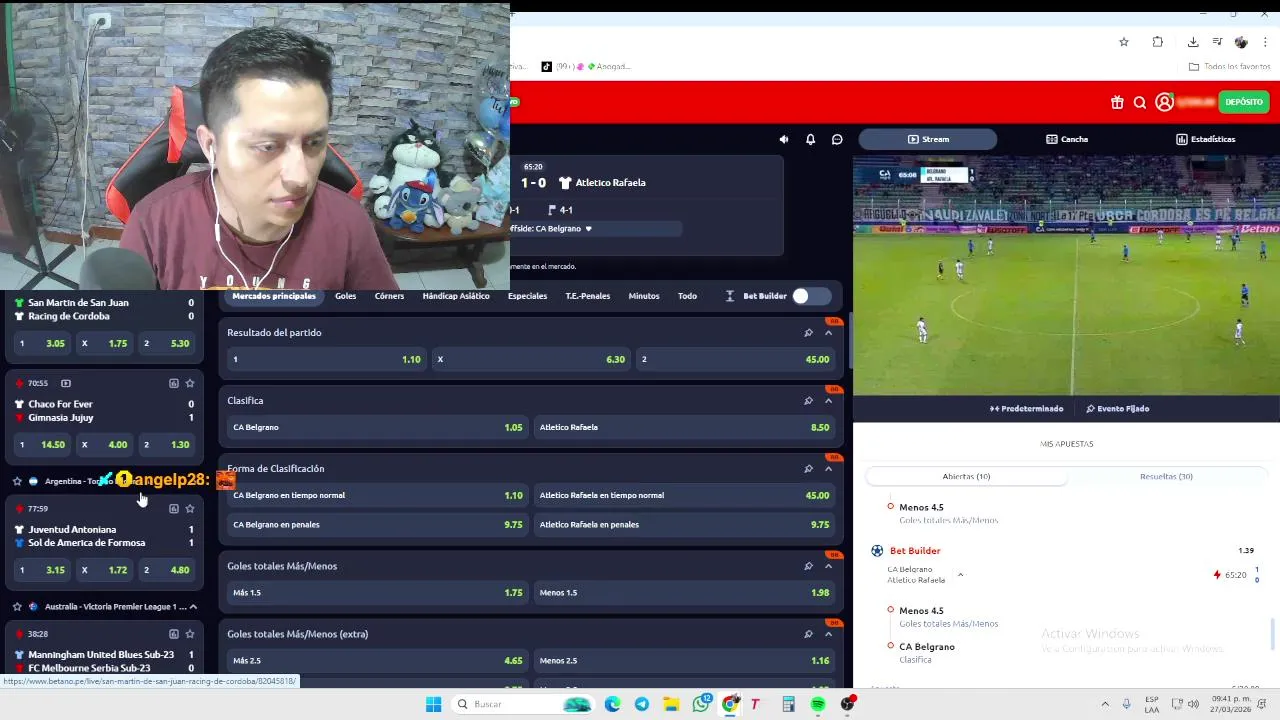1280x720 pixels.
Task: Pin the Goles totales Más/Menos market
Action: point(808,566)
